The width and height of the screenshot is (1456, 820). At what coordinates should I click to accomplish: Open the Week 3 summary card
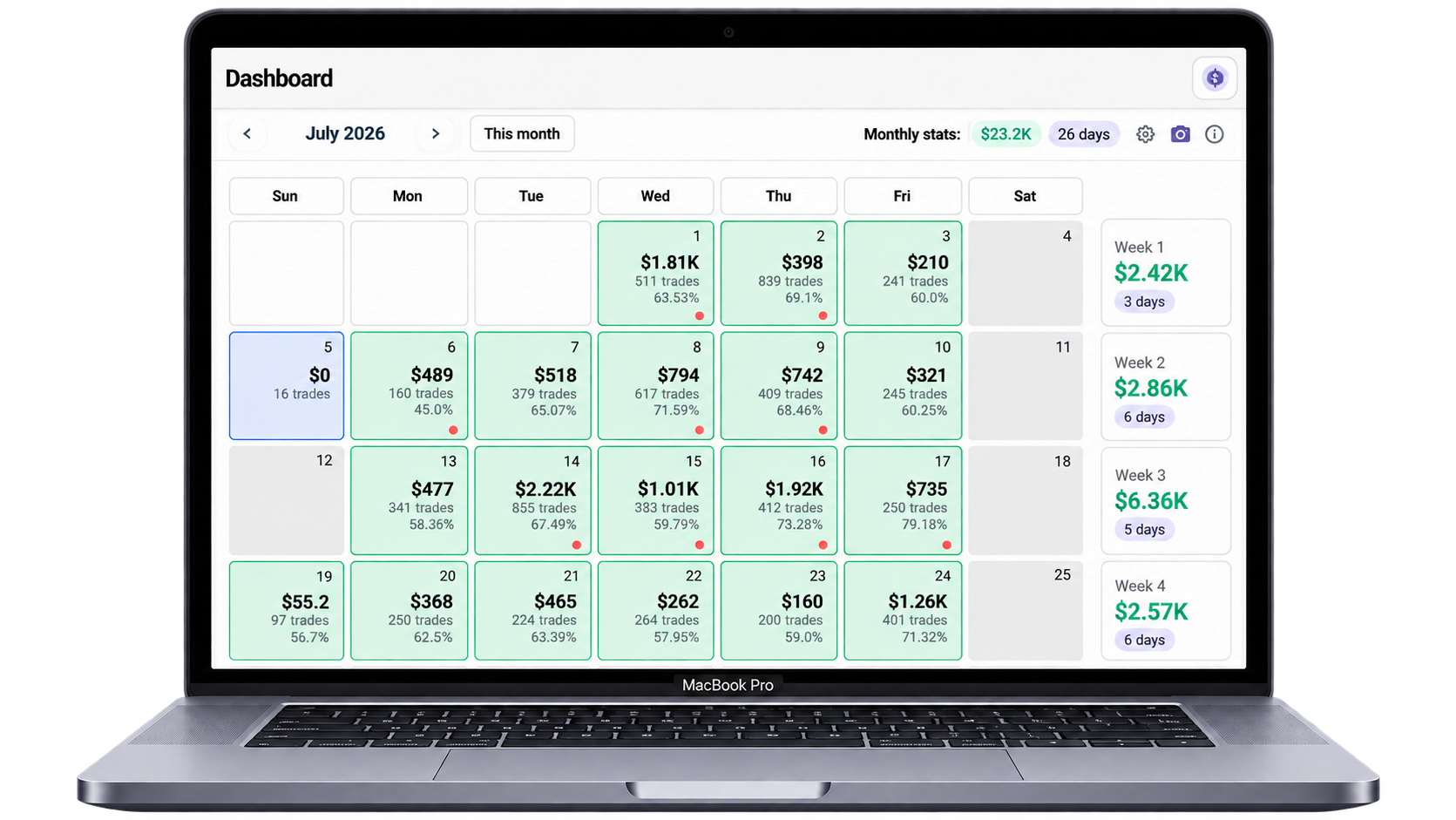coord(1166,501)
